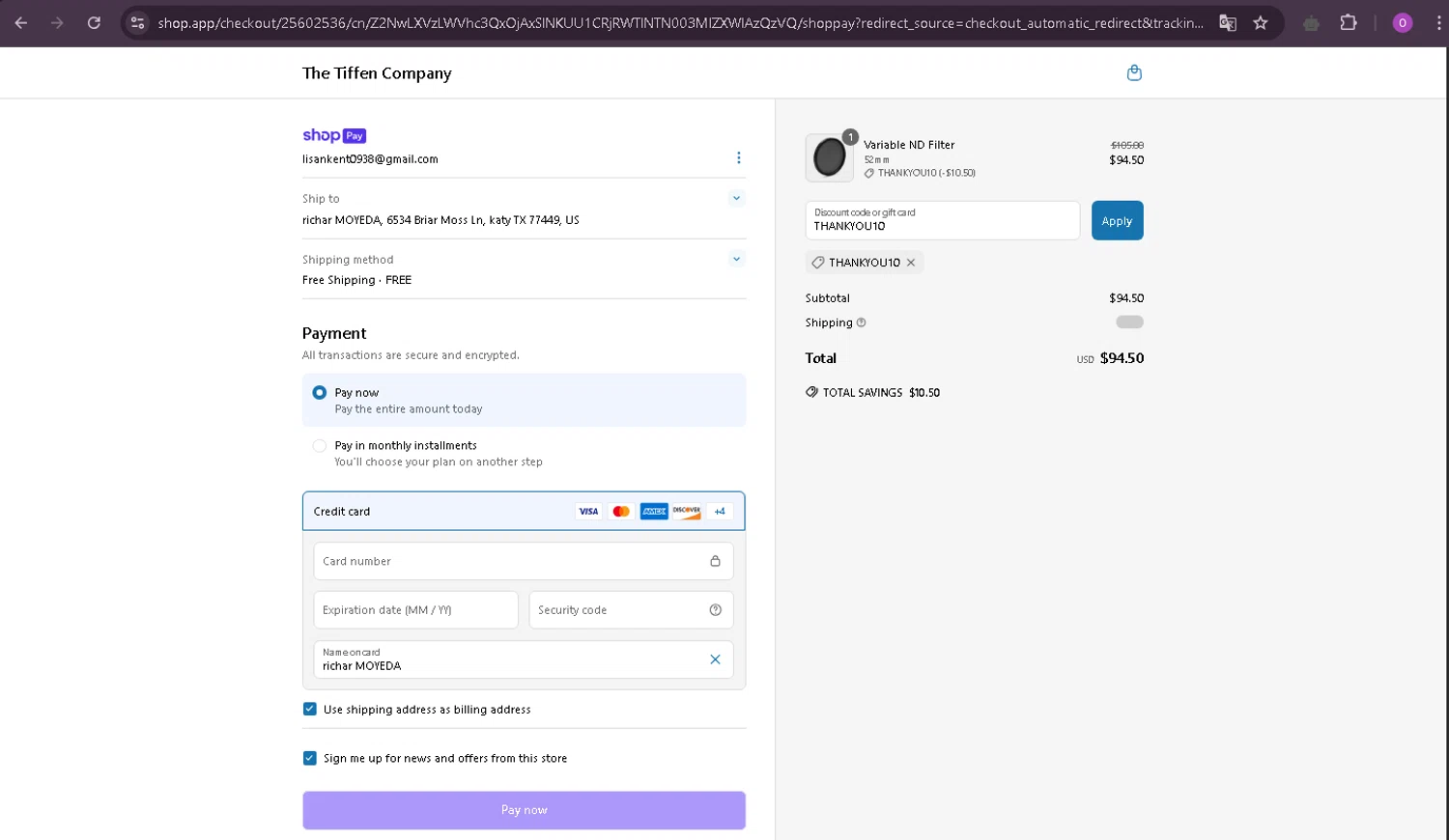
Task: Click The Tiffen Company store name
Action: click(377, 73)
